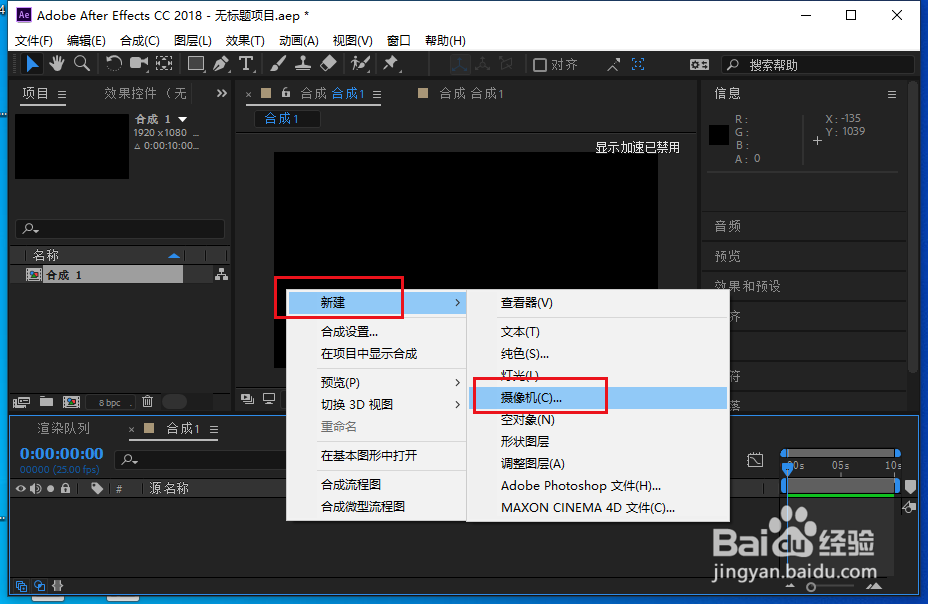Select the Roto Brush tool
The height and width of the screenshot is (604, 928).
coord(360,64)
